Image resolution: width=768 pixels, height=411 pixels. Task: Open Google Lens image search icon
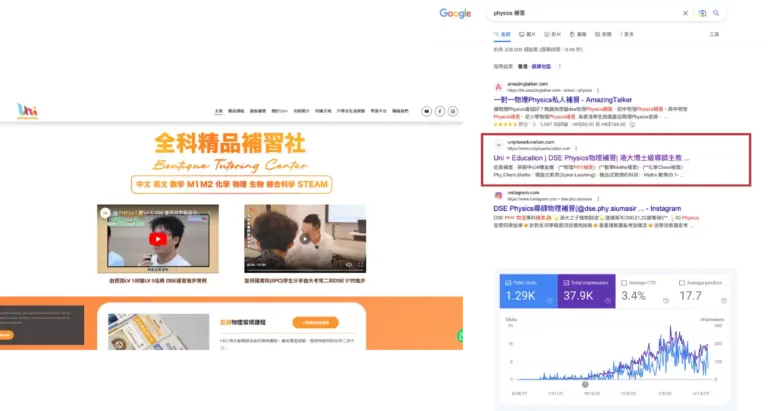tap(702, 13)
